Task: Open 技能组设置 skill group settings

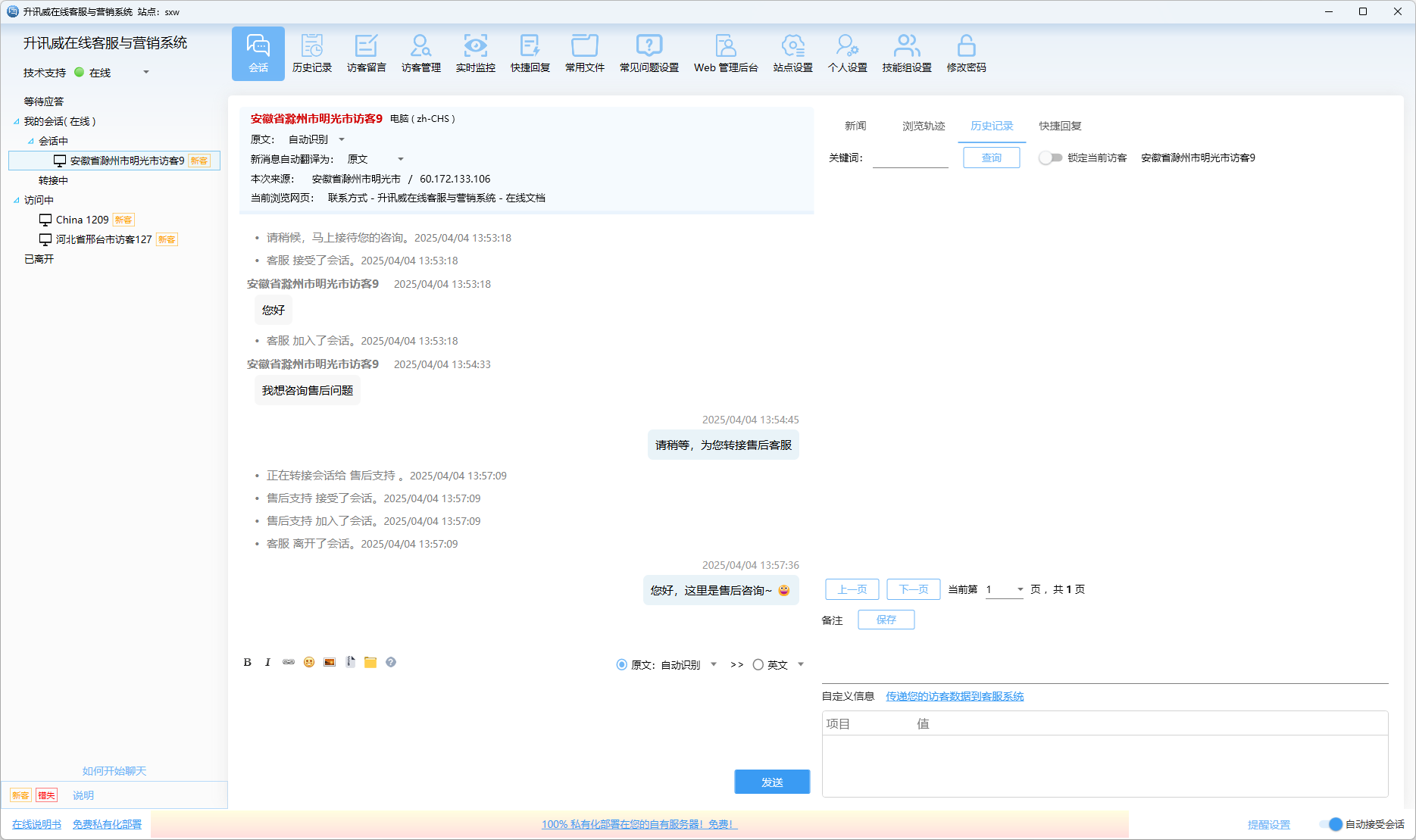Action: point(907,53)
